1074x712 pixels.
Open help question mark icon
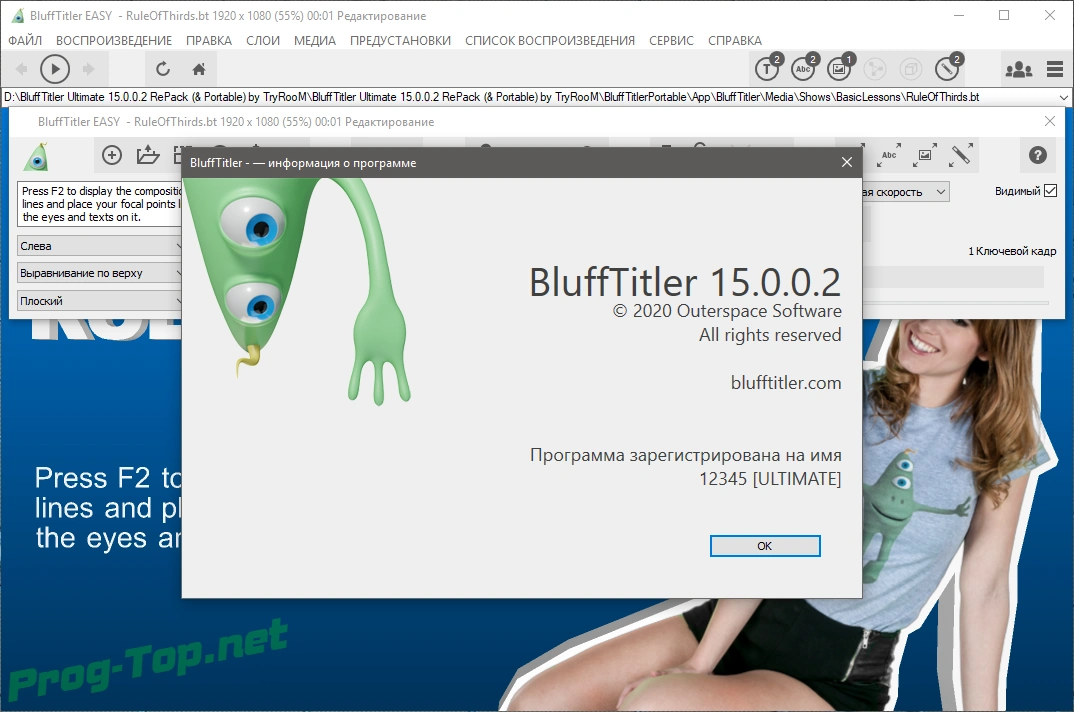point(1038,155)
